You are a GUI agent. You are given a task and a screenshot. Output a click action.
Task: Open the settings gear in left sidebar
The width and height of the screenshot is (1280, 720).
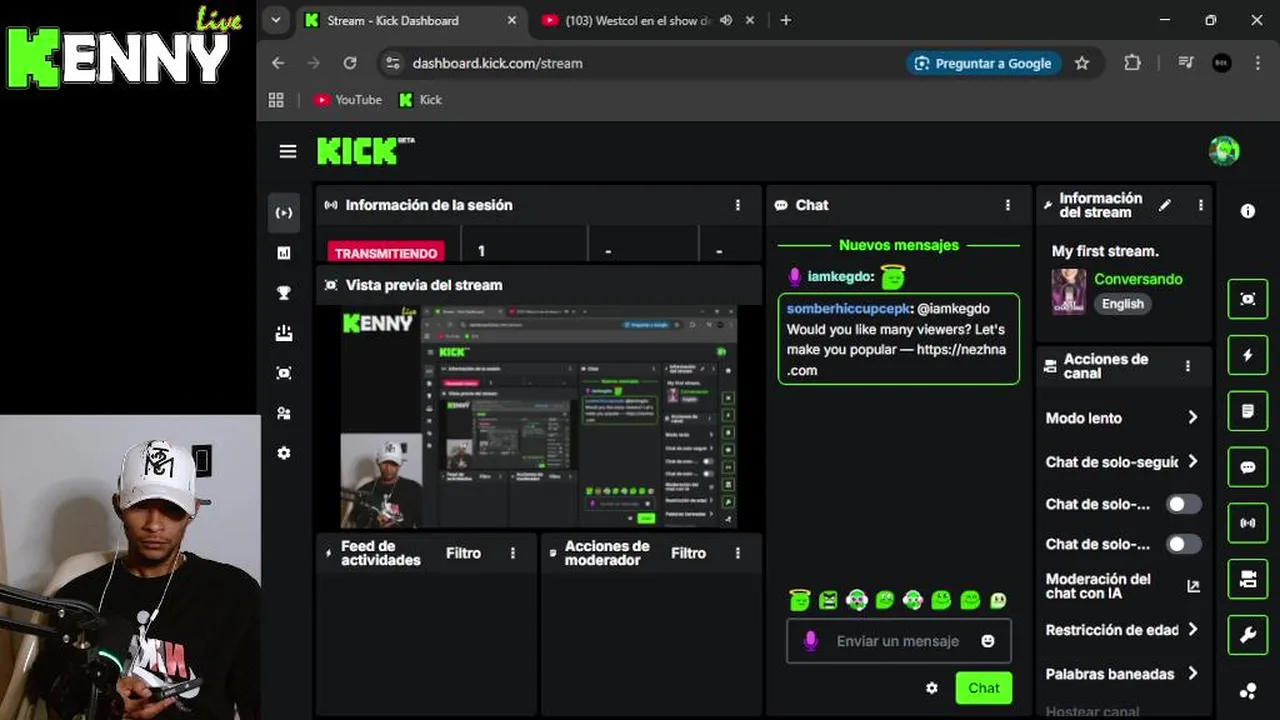[x=284, y=453]
